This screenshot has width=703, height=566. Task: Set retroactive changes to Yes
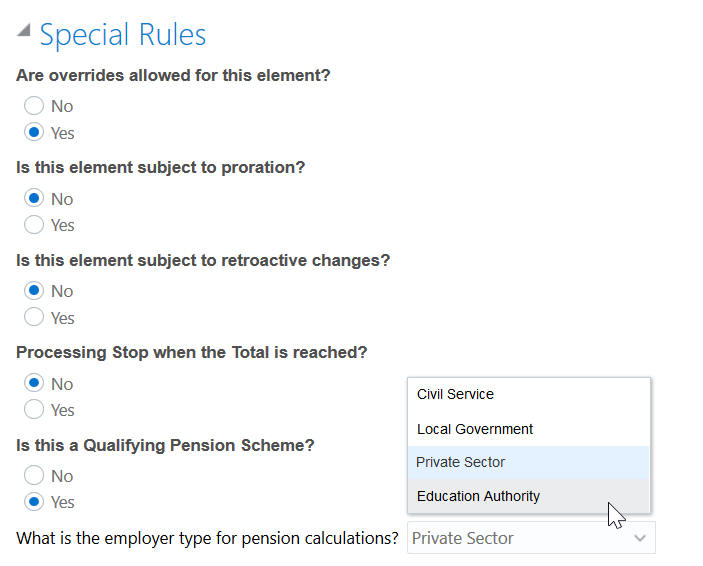(x=34, y=317)
